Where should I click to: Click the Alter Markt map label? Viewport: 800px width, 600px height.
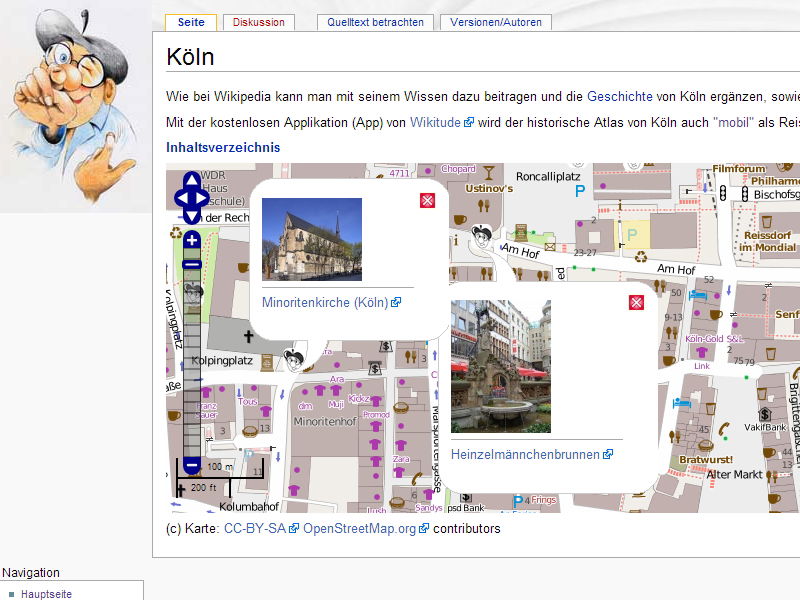734,474
